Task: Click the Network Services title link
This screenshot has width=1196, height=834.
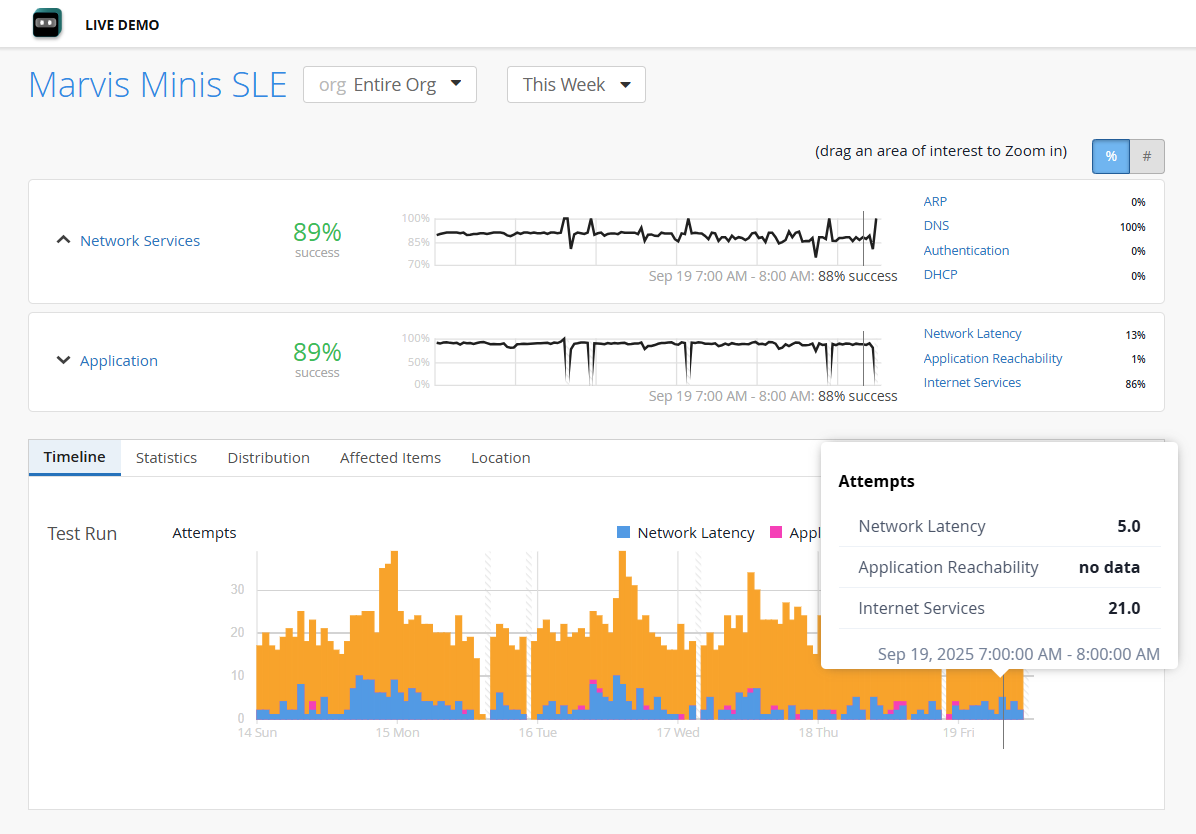Action: (140, 241)
